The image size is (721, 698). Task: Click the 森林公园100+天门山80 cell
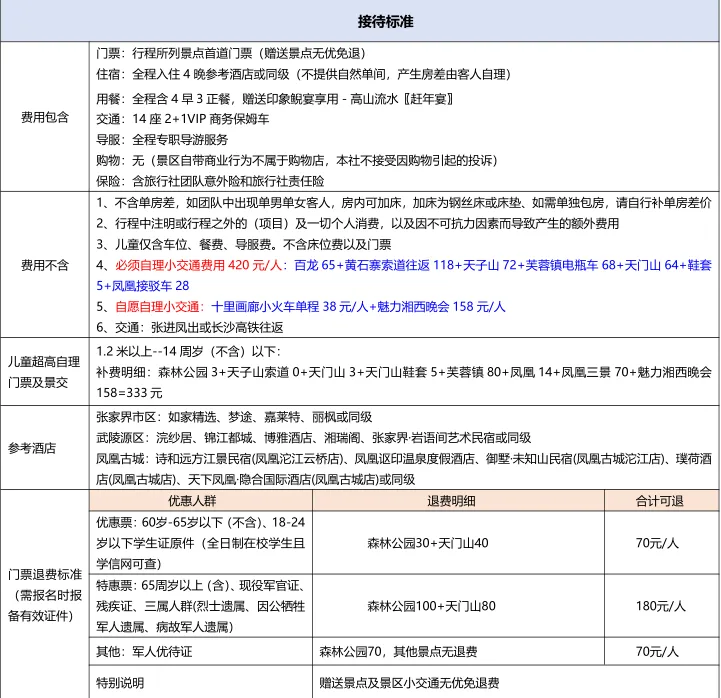(458, 606)
